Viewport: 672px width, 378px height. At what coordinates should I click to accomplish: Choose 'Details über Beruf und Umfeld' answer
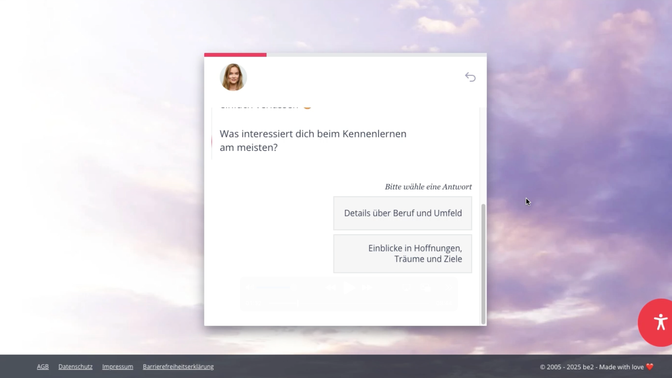402,213
